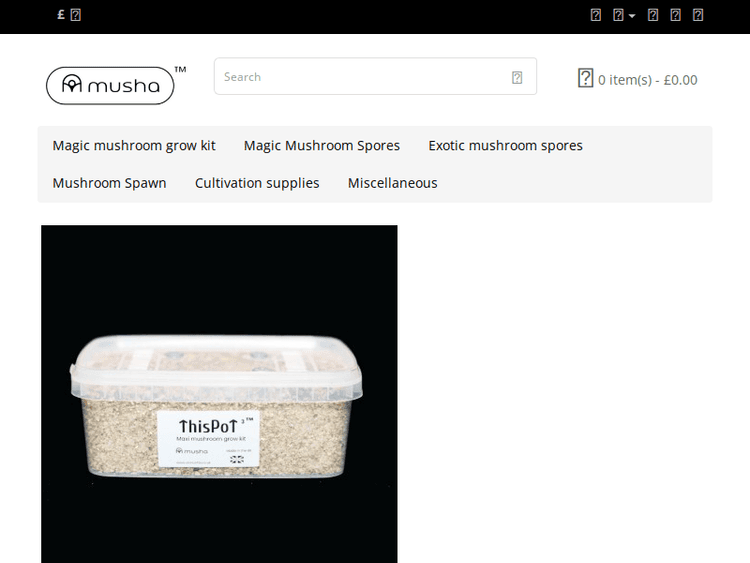
Task: Click the second-to-last icon in the top bar
Action: (x=676, y=15)
